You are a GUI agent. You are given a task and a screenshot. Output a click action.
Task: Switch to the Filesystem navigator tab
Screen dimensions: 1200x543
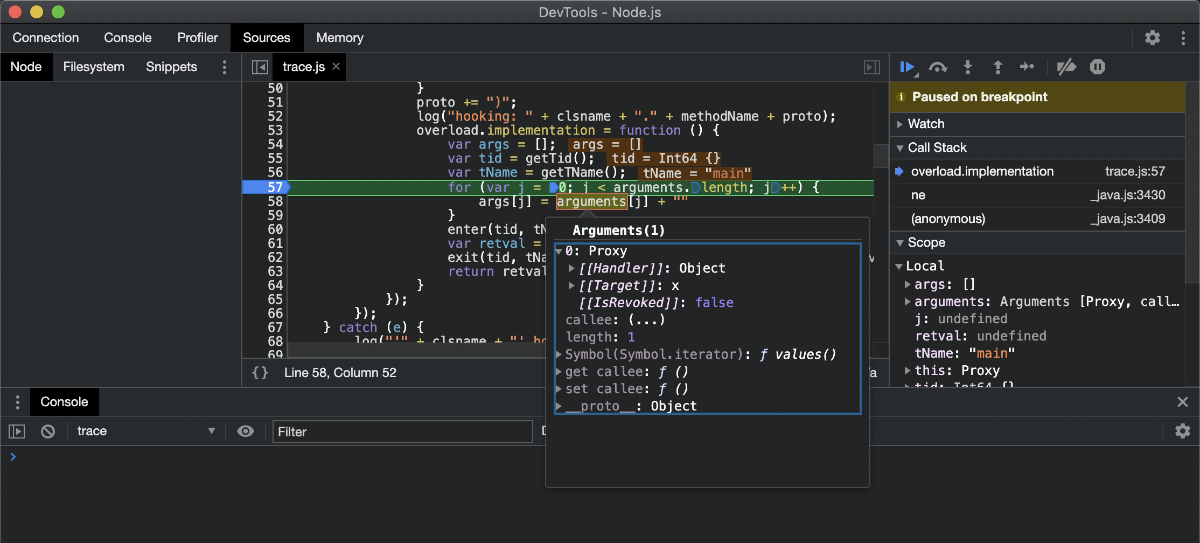click(x=94, y=67)
